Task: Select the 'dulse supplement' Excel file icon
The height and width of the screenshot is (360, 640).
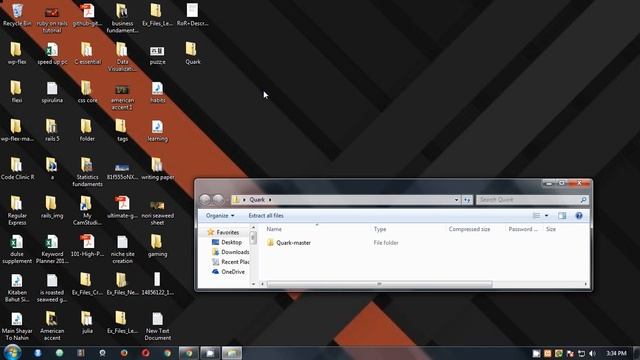Action: (17, 249)
